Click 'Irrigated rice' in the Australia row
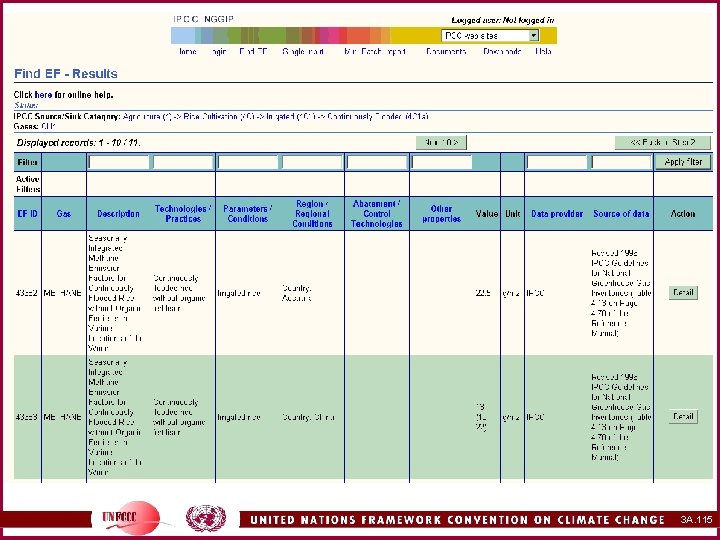The image size is (720, 540). point(239,293)
